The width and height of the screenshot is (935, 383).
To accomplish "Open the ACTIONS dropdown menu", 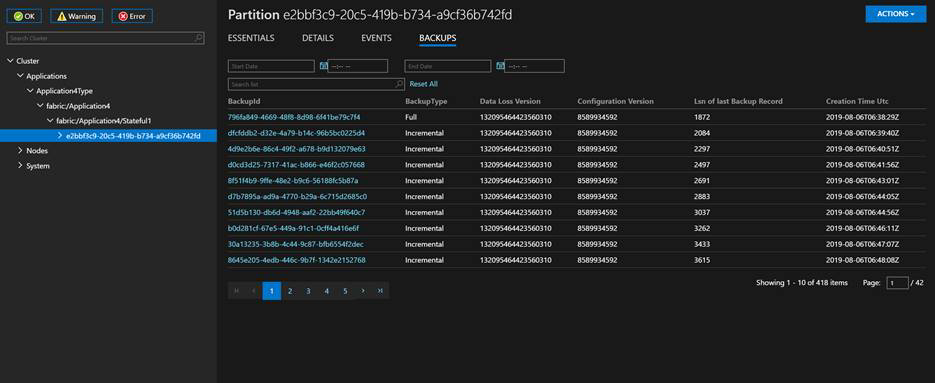I will (896, 14).
